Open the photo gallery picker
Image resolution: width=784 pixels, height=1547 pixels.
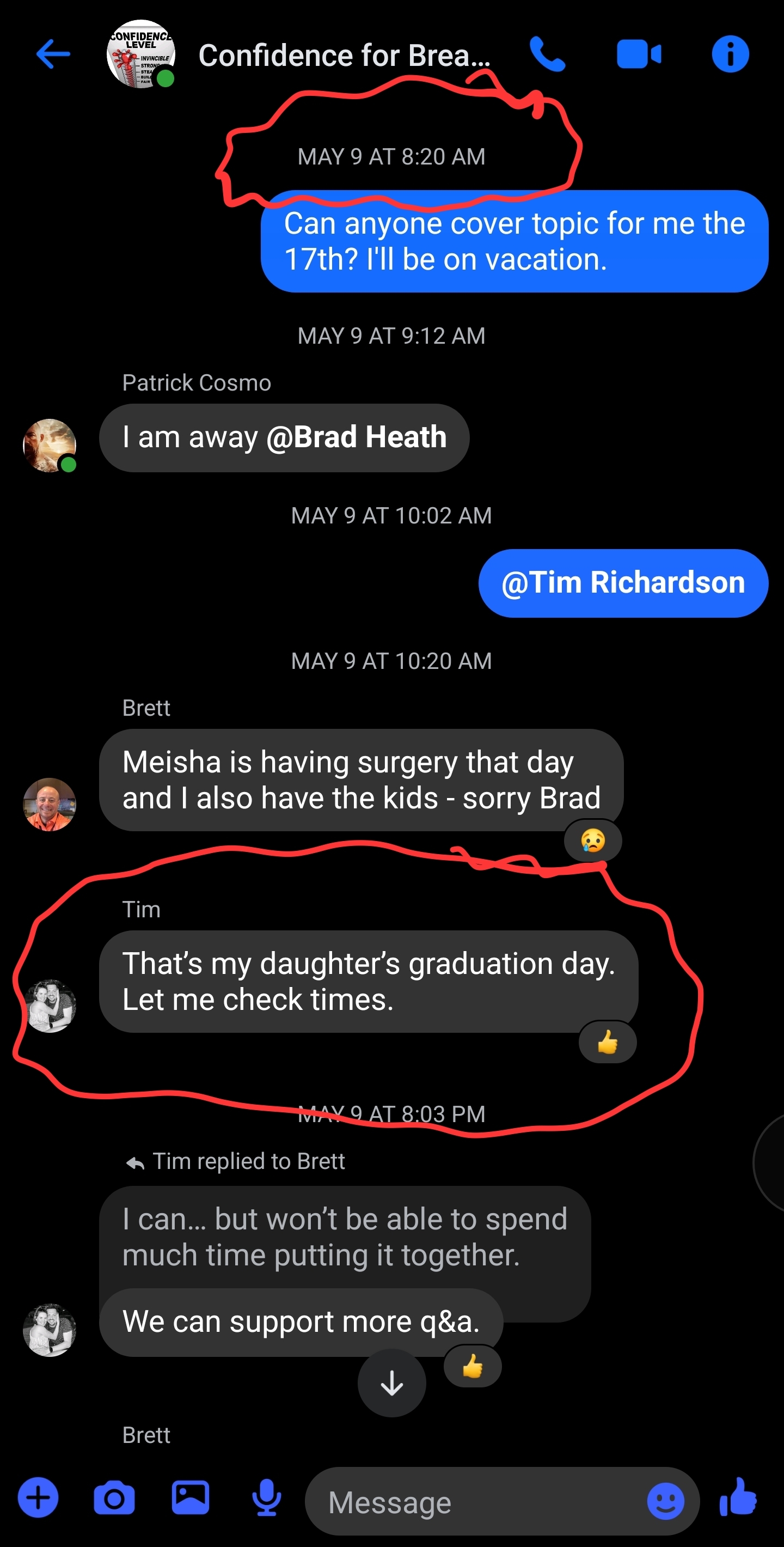pyautogui.click(x=191, y=1498)
